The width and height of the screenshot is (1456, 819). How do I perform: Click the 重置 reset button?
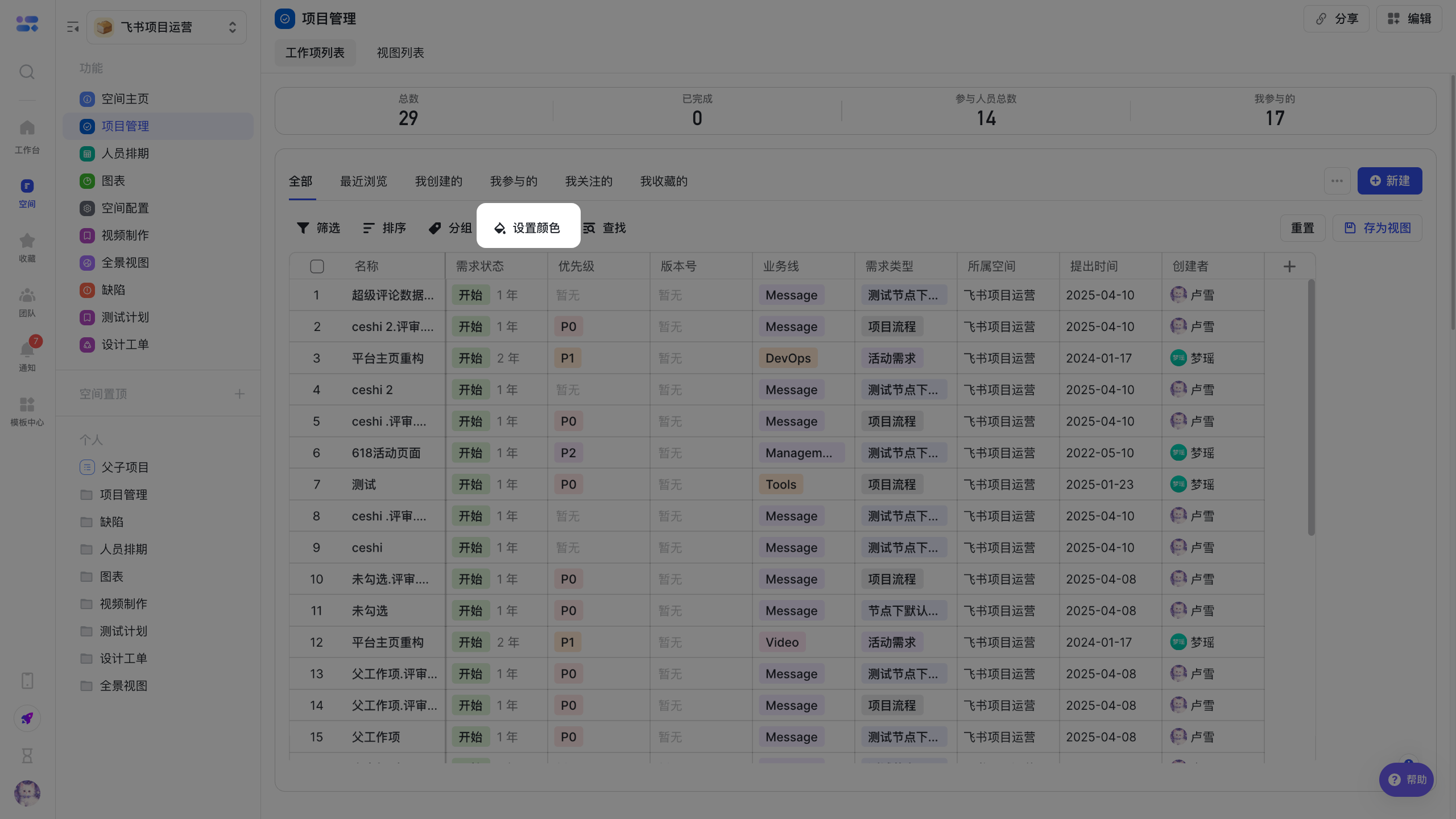1302,228
